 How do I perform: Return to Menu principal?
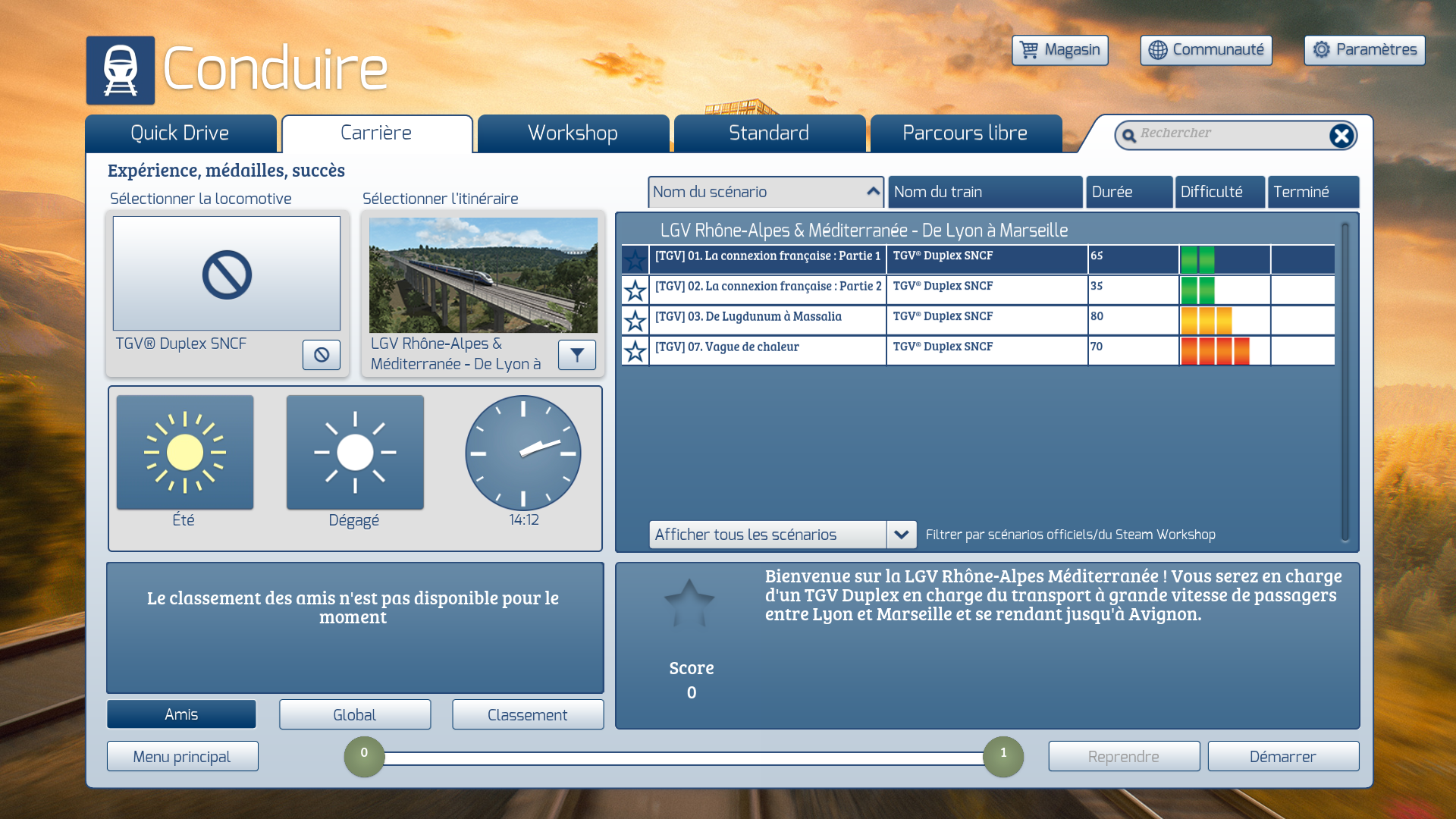(x=182, y=756)
